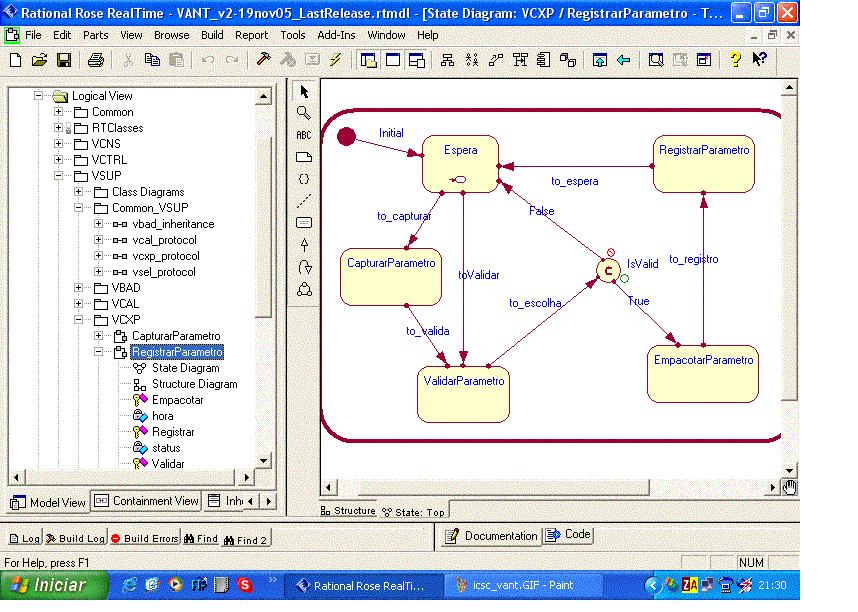Image resolution: width=858 pixels, height=612 pixels.
Task: Click the hand pan icon in corner
Action: click(789, 487)
